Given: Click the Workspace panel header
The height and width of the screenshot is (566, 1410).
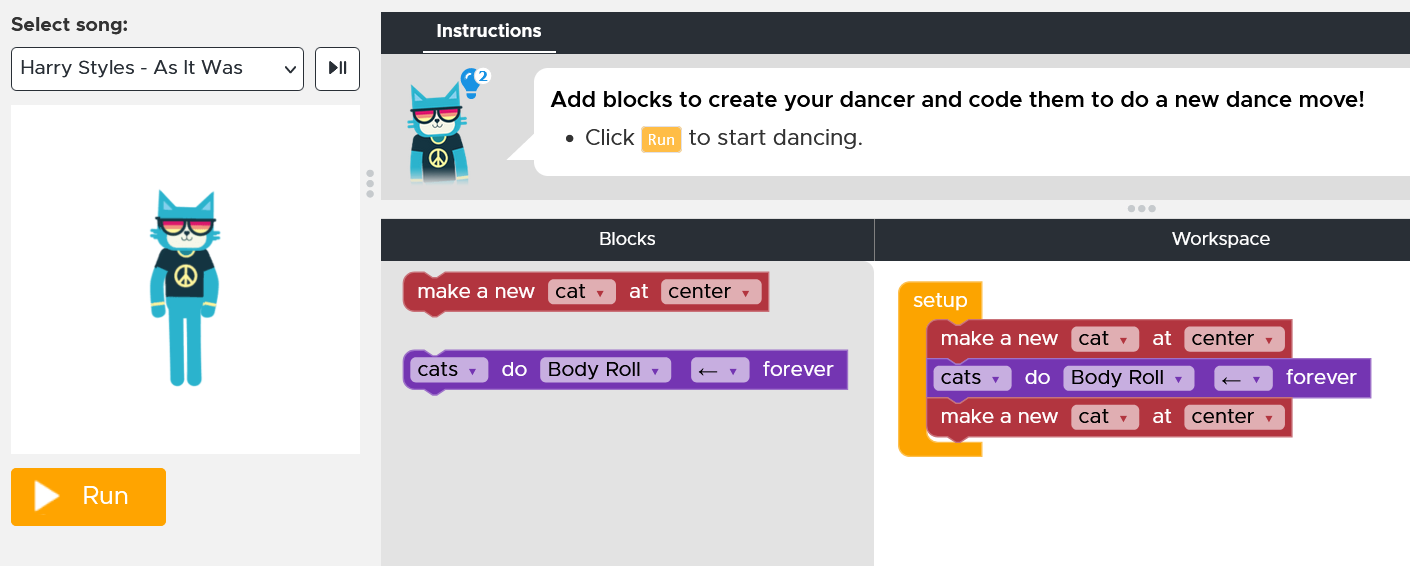Looking at the screenshot, I should pyautogui.click(x=1142, y=240).
